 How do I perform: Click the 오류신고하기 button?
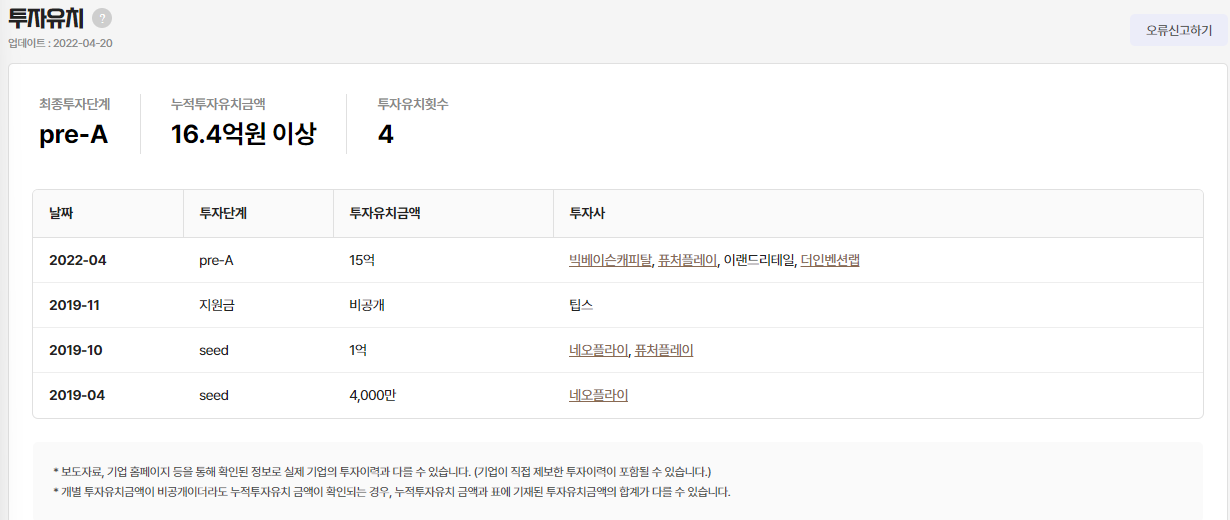coord(1179,30)
